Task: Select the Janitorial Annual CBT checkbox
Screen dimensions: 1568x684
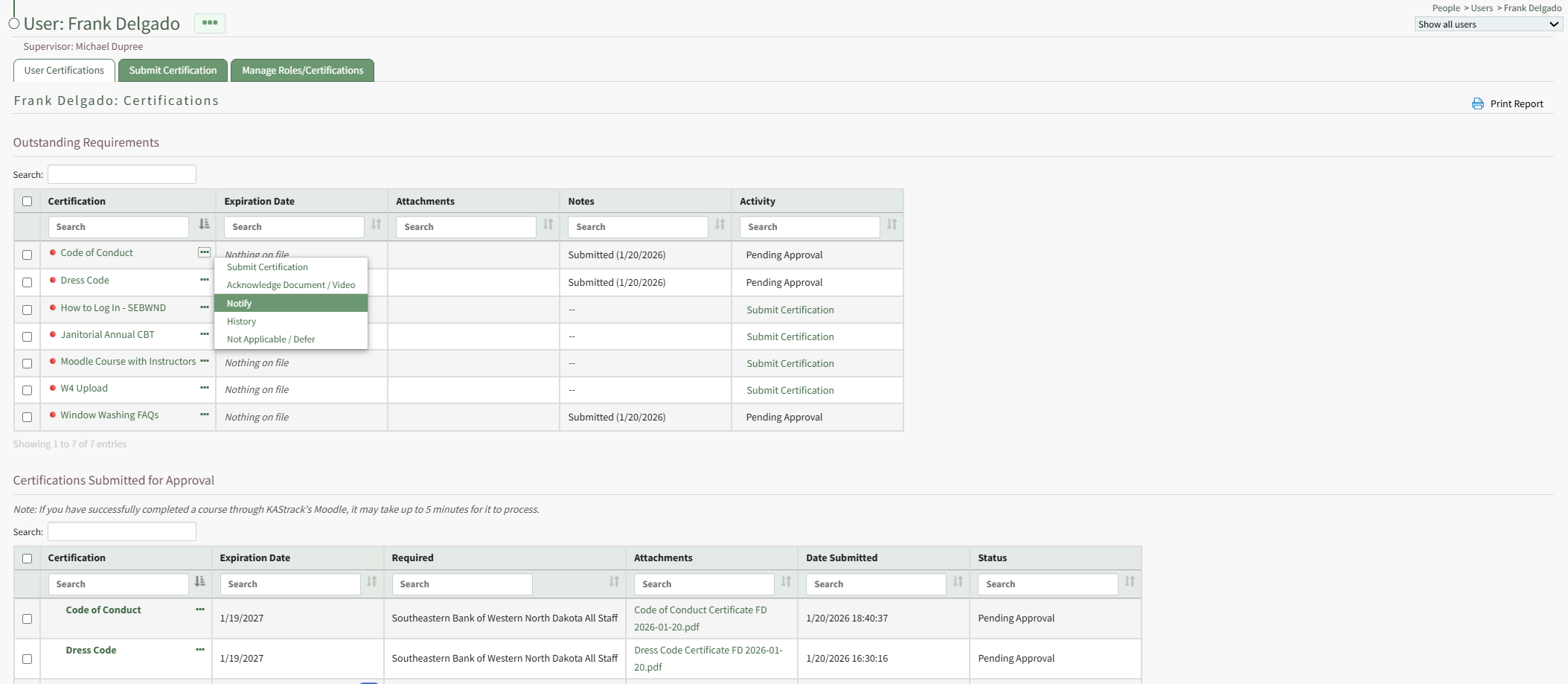Action: pyautogui.click(x=28, y=337)
